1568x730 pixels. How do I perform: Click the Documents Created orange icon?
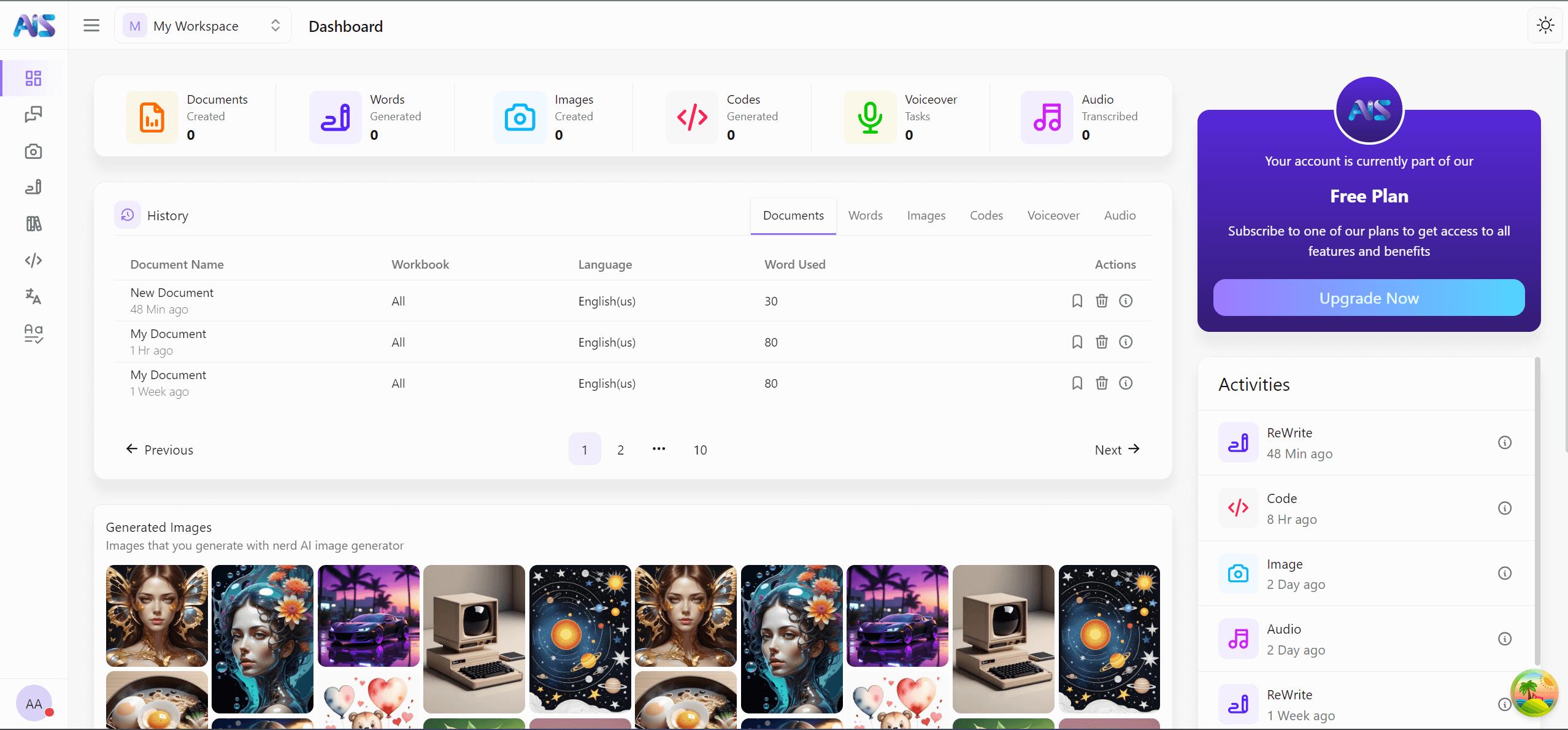point(152,117)
